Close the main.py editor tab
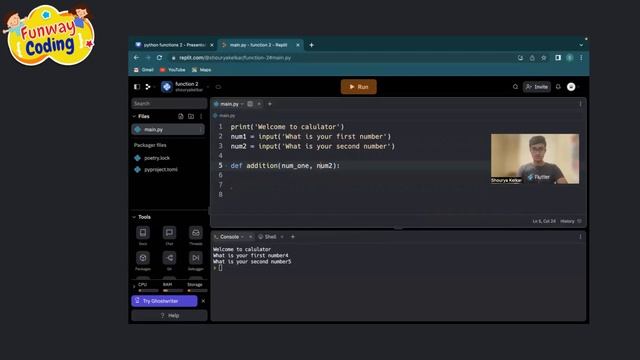The height and width of the screenshot is (360, 640). (259, 104)
